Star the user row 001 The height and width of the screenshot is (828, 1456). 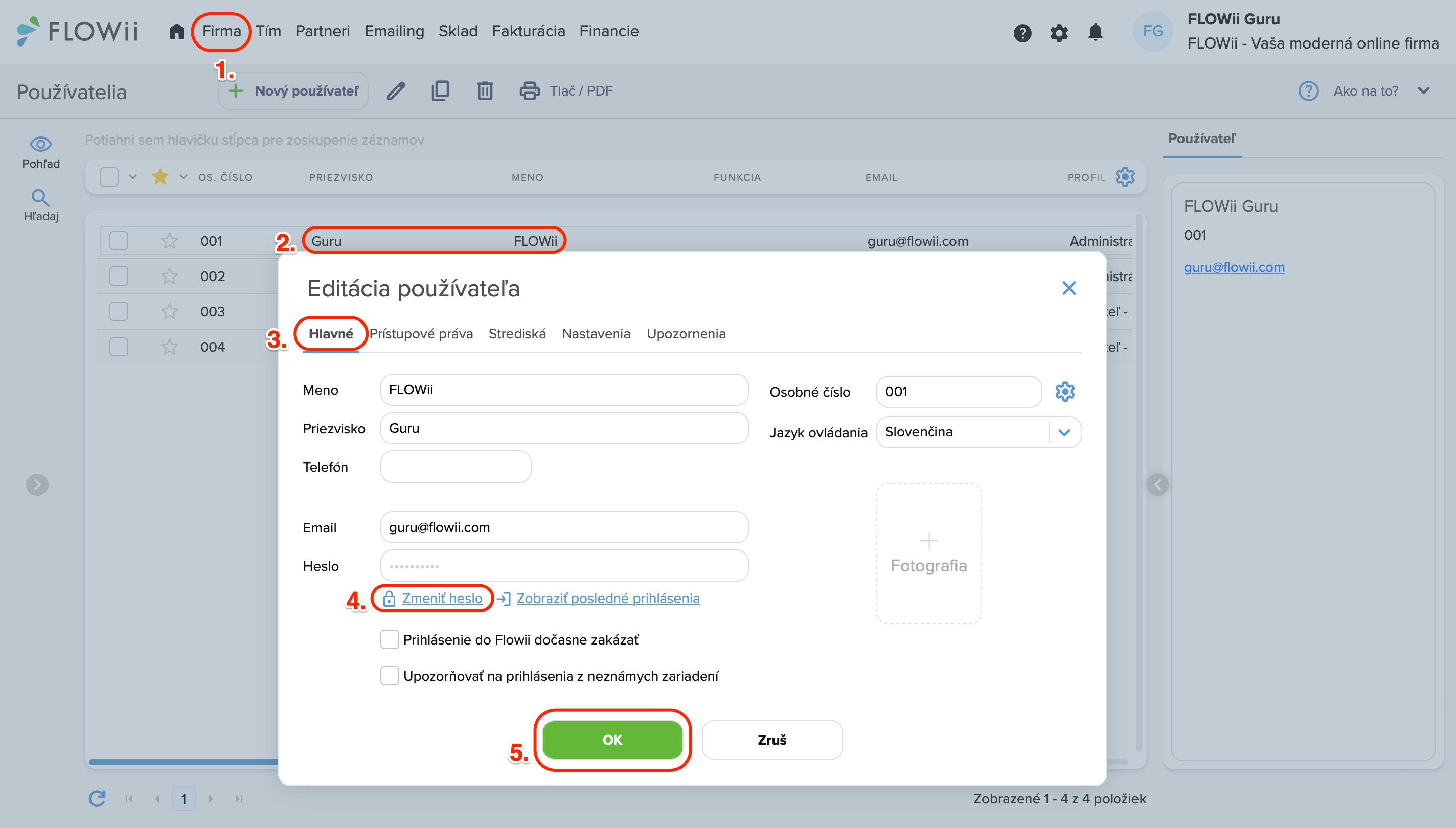(x=169, y=241)
